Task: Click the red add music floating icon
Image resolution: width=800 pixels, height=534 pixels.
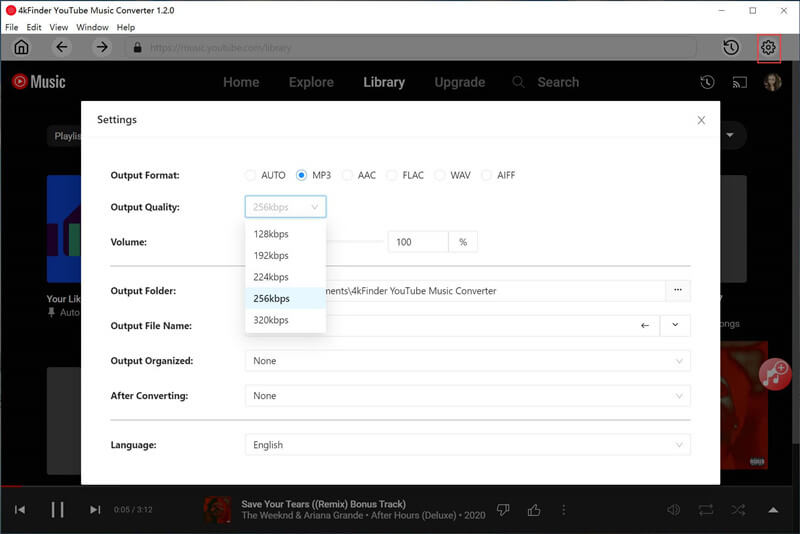Action: pyautogui.click(x=774, y=373)
